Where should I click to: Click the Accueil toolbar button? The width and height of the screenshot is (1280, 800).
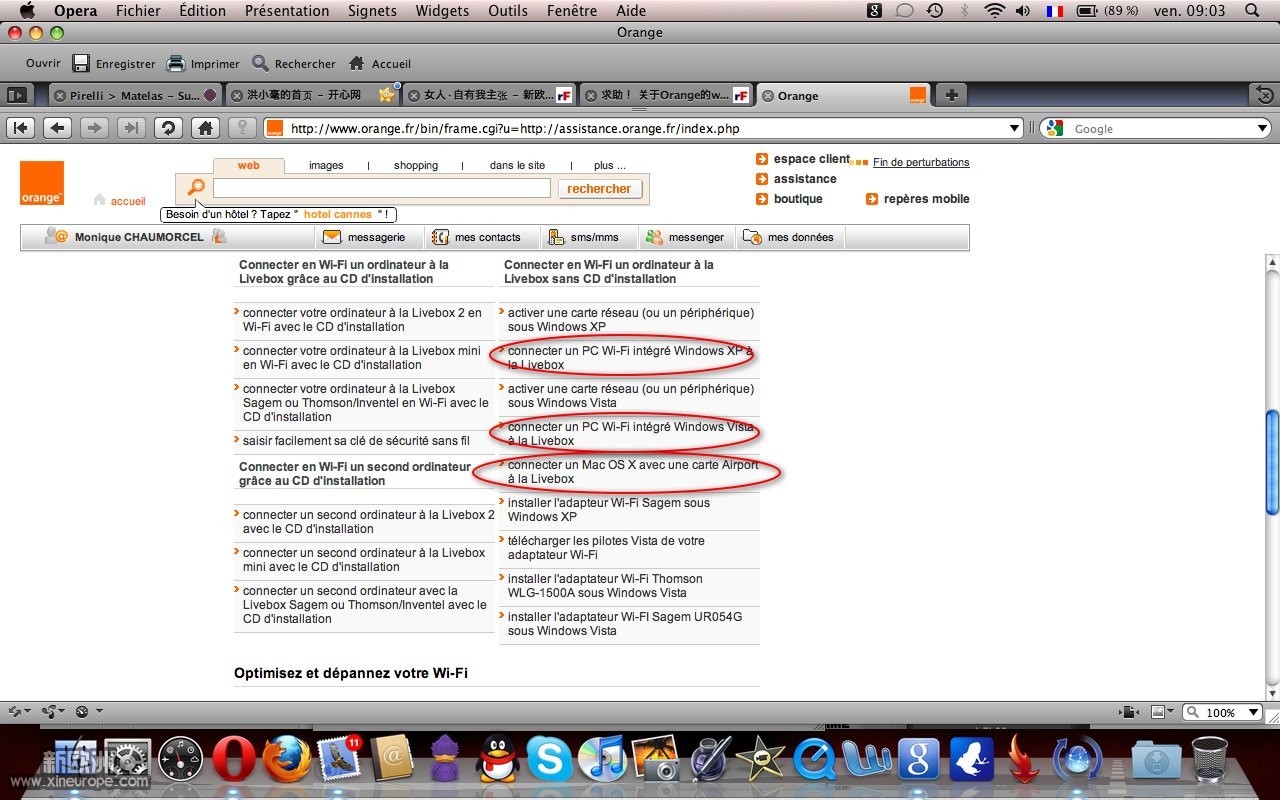point(379,63)
